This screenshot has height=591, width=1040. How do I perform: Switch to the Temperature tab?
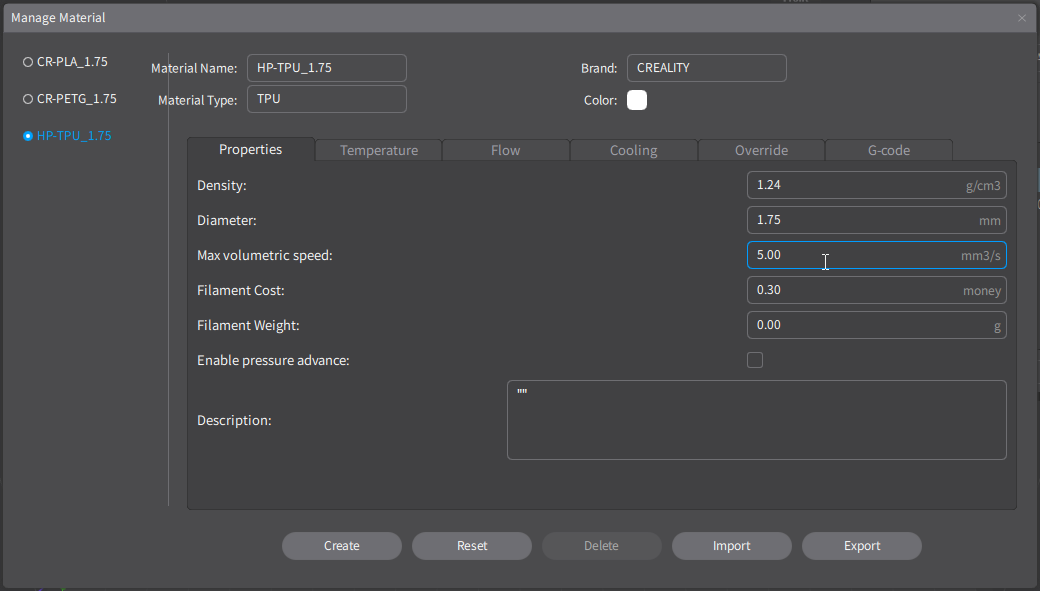click(x=379, y=150)
